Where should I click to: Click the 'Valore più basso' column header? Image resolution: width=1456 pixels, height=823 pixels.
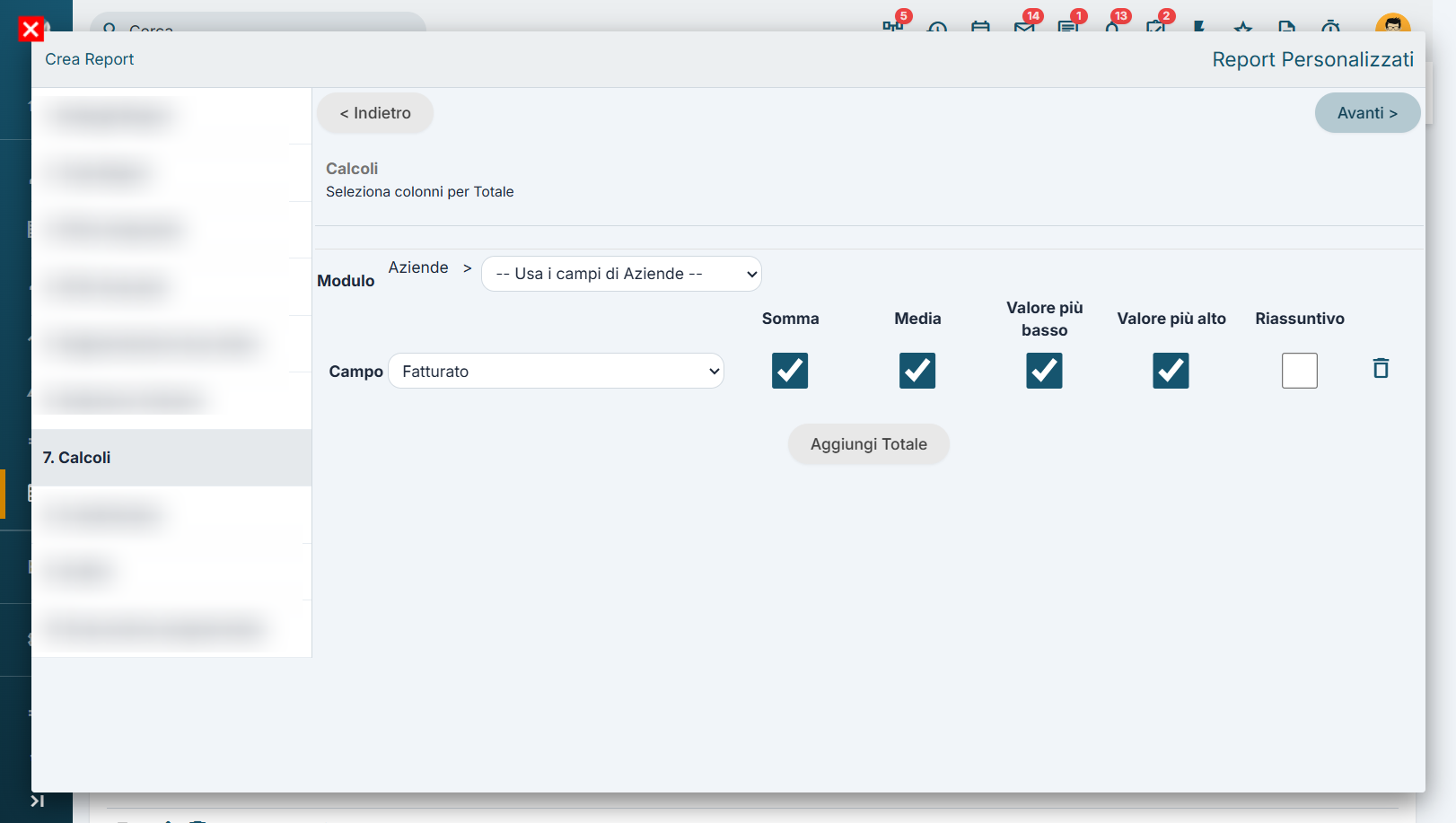pos(1044,319)
